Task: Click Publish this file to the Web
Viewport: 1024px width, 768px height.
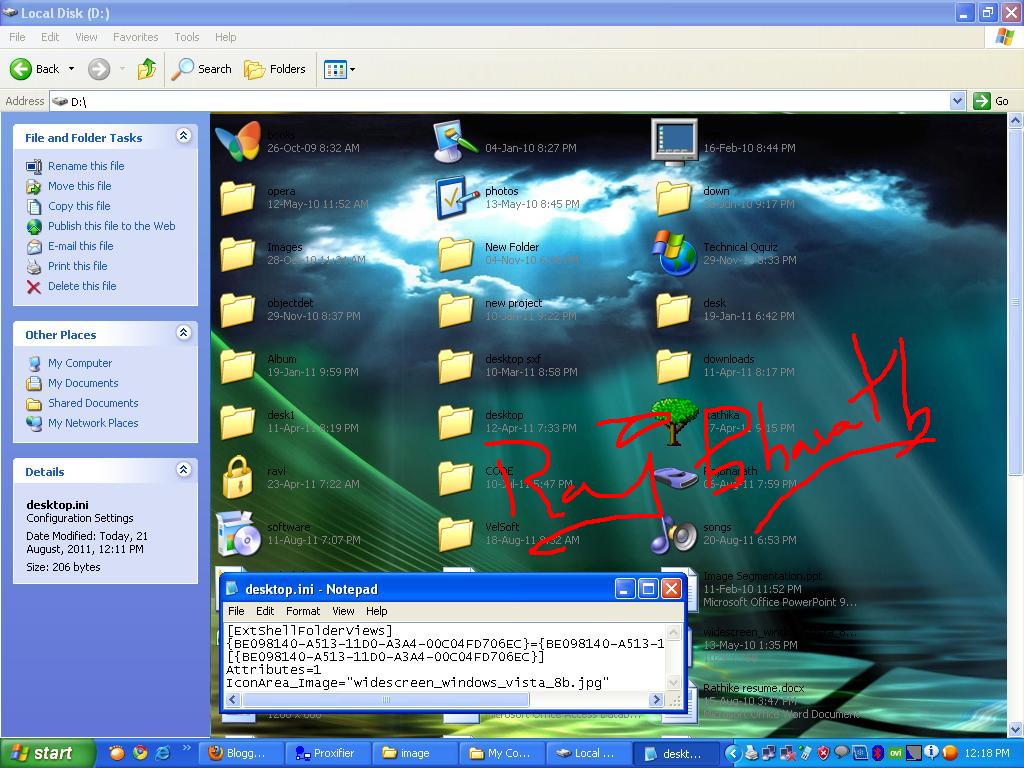Action: point(111,226)
